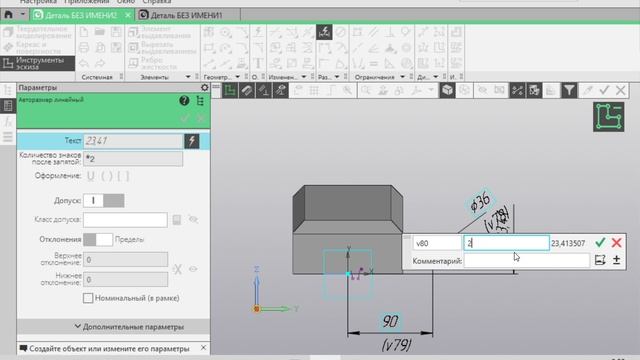Click the undo arrow icon
The image size is (640, 360).
click(x=84, y=63)
